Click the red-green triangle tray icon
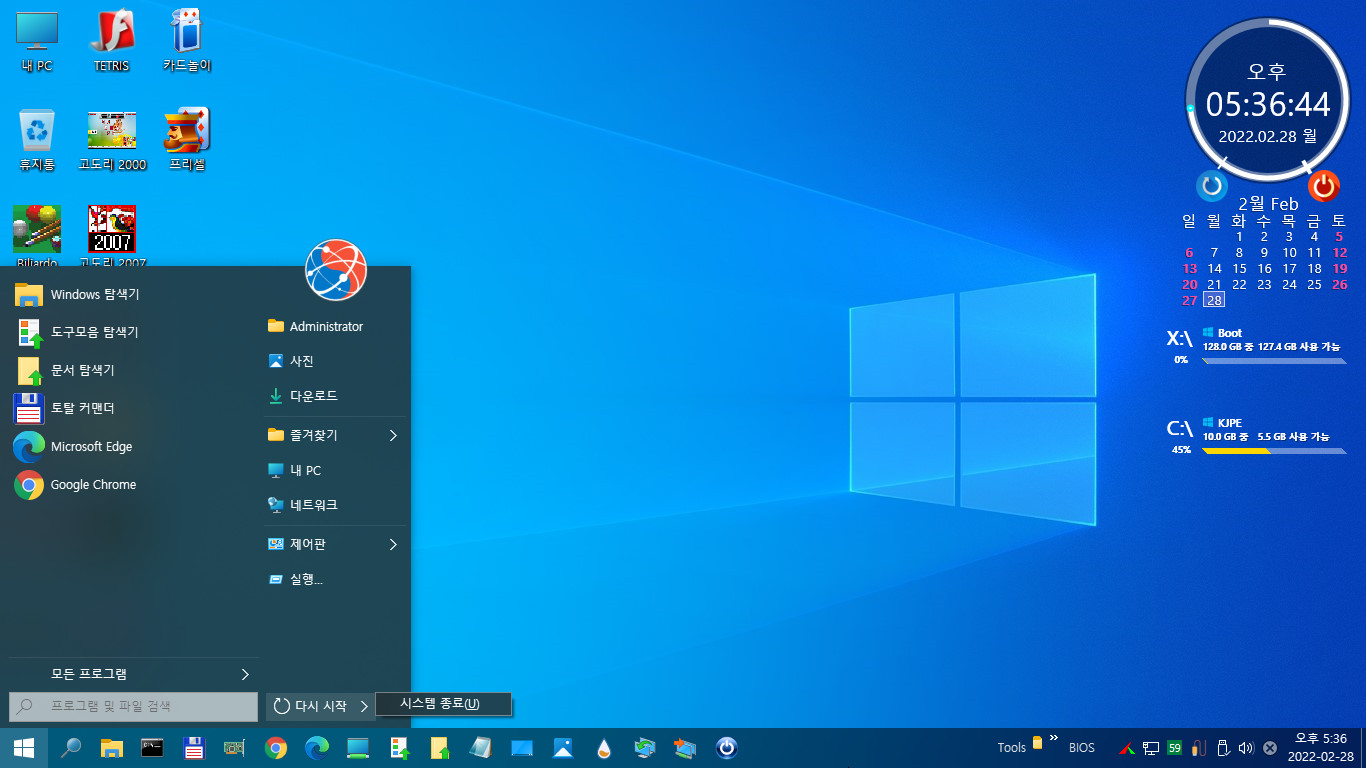 (x=1127, y=748)
